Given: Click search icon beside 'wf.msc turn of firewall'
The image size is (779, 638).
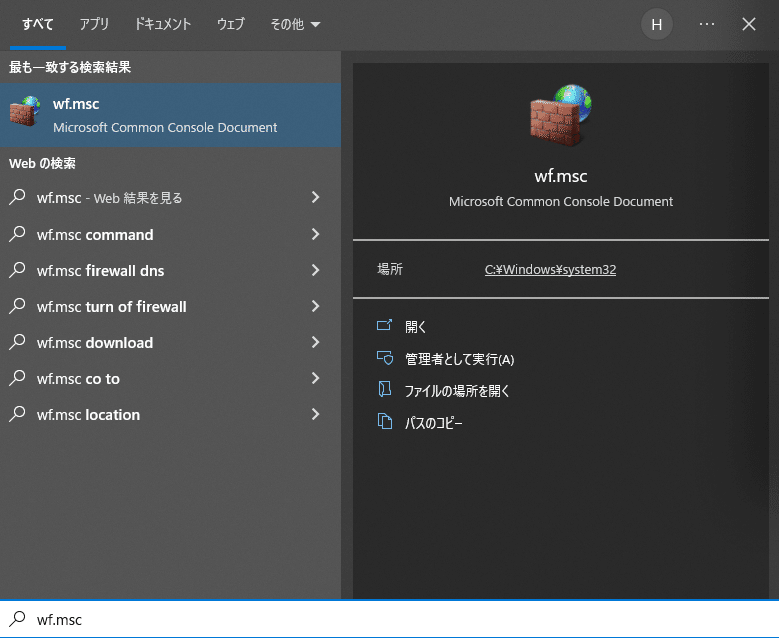Looking at the screenshot, I should 17,306.
